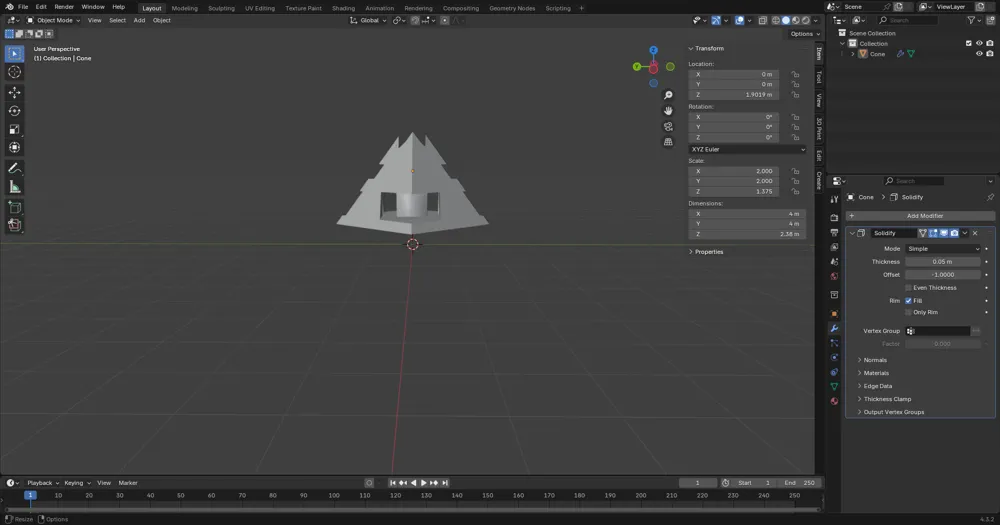The image size is (1000, 525).
Task: Toggle Collection viewport visibility eye
Action: [x=979, y=43]
